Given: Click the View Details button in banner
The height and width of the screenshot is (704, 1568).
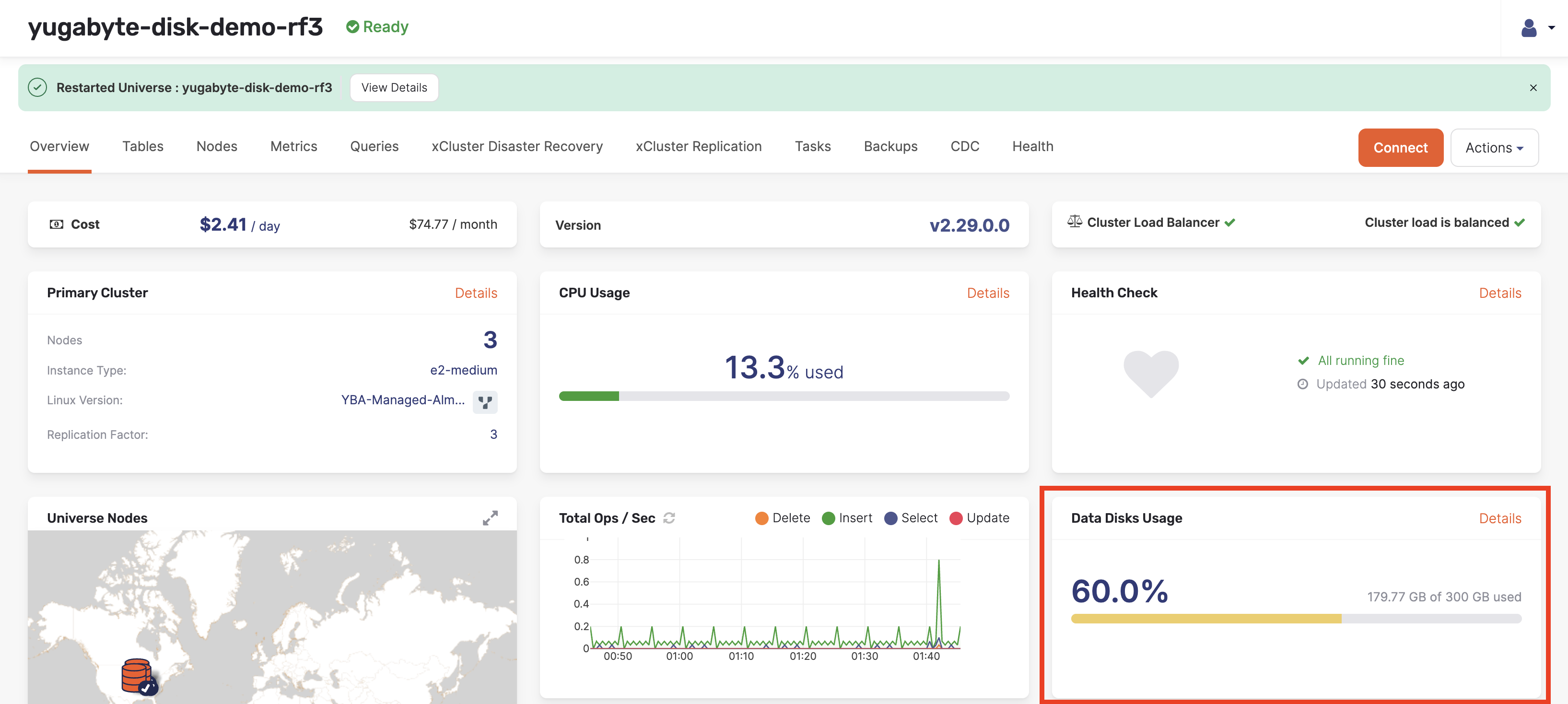Looking at the screenshot, I should [394, 88].
